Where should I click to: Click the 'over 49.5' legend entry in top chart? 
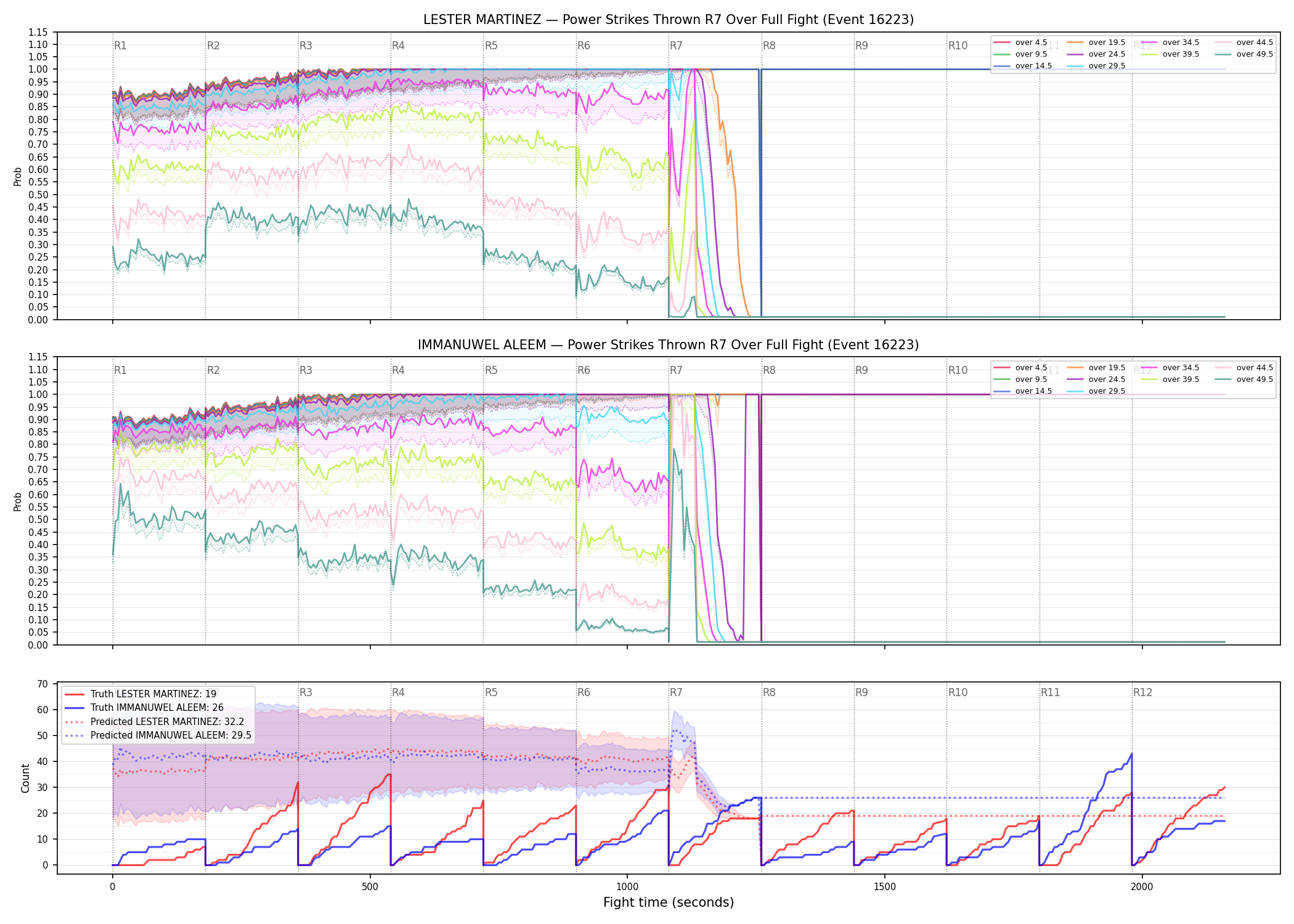[1244, 54]
